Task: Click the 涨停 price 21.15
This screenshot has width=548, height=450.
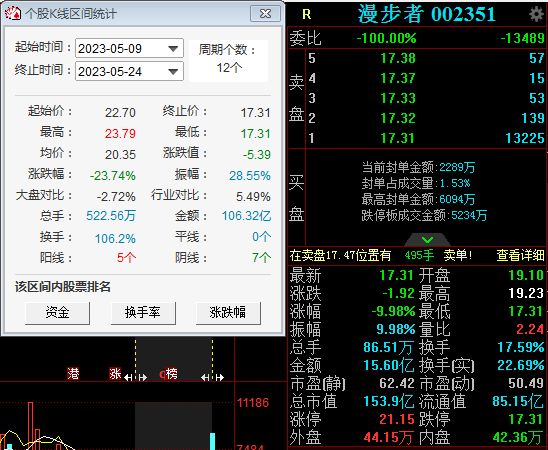Action: point(397,419)
